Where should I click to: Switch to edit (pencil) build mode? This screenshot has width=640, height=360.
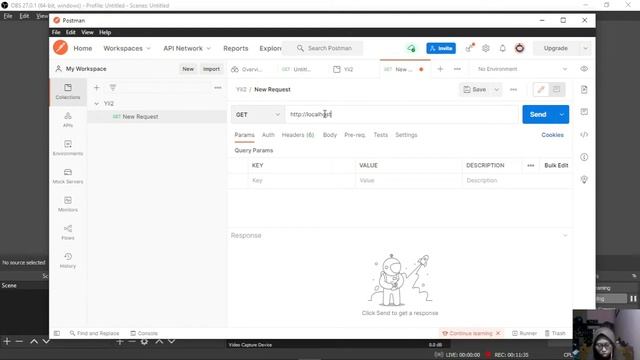coord(541,89)
